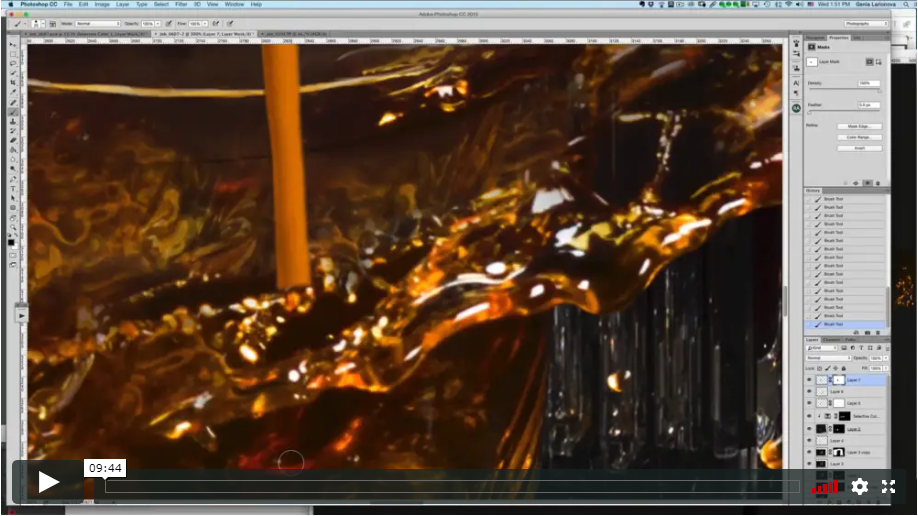Hide Layer 7 visibility eye
The height and width of the screenshot is (516, 918).
pos(809,380)
